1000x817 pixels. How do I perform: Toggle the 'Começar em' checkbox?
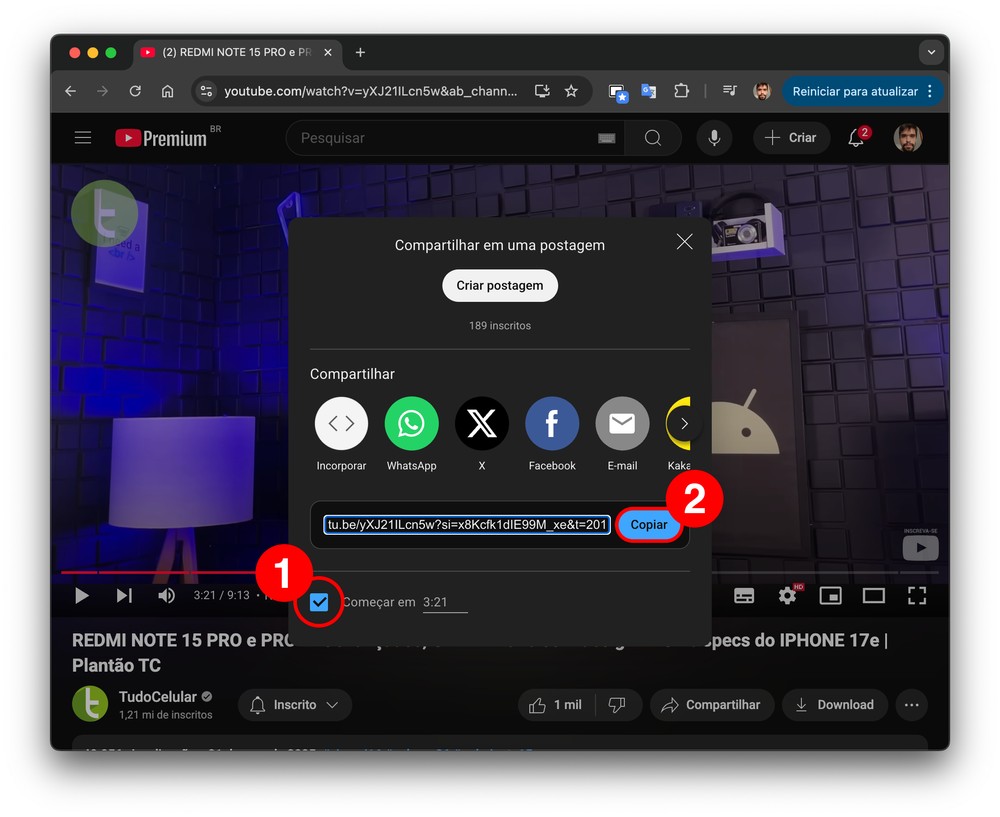click(319, 602)
